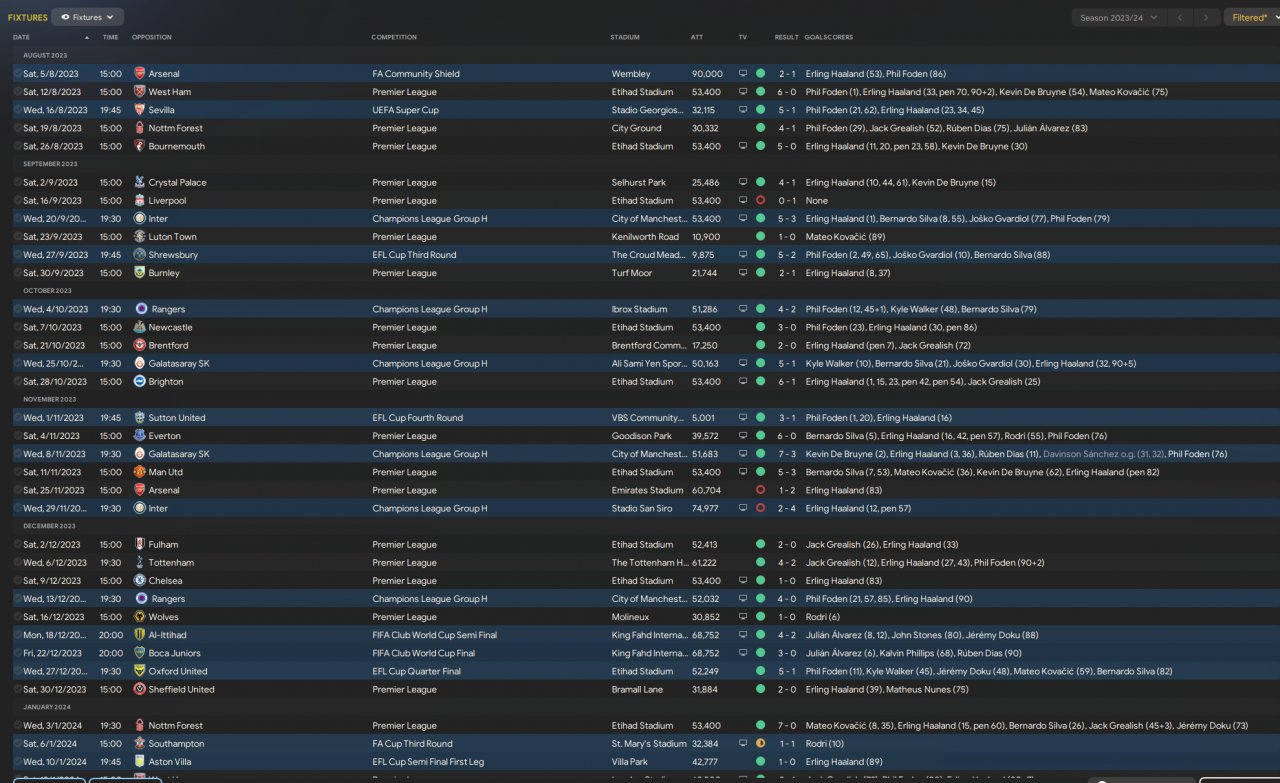This screenshot has height=783, width=1280.
Task: Click the Burnley club badge
Action: coord(139,273)
